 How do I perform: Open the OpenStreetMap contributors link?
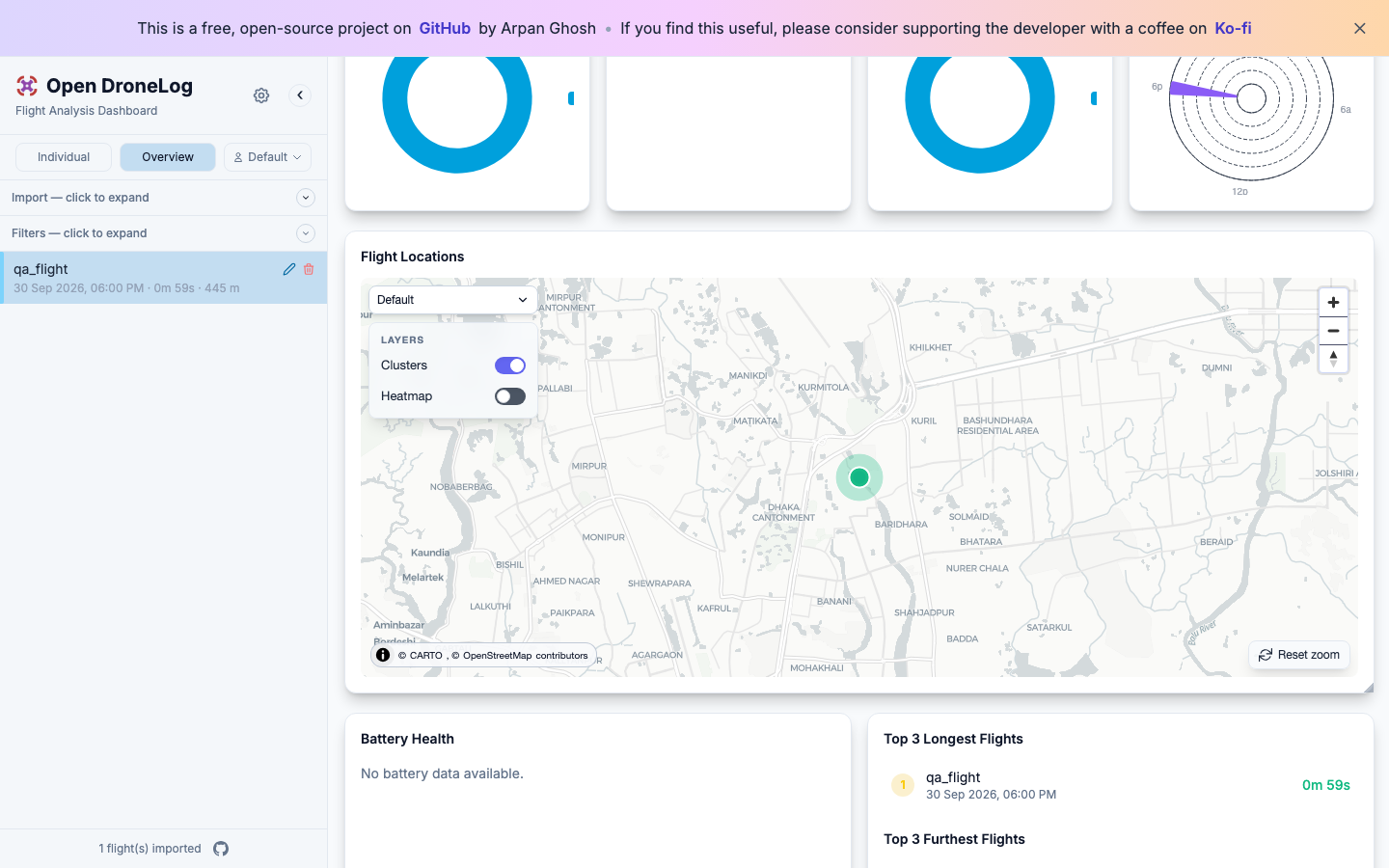click(x=520, y=656)
